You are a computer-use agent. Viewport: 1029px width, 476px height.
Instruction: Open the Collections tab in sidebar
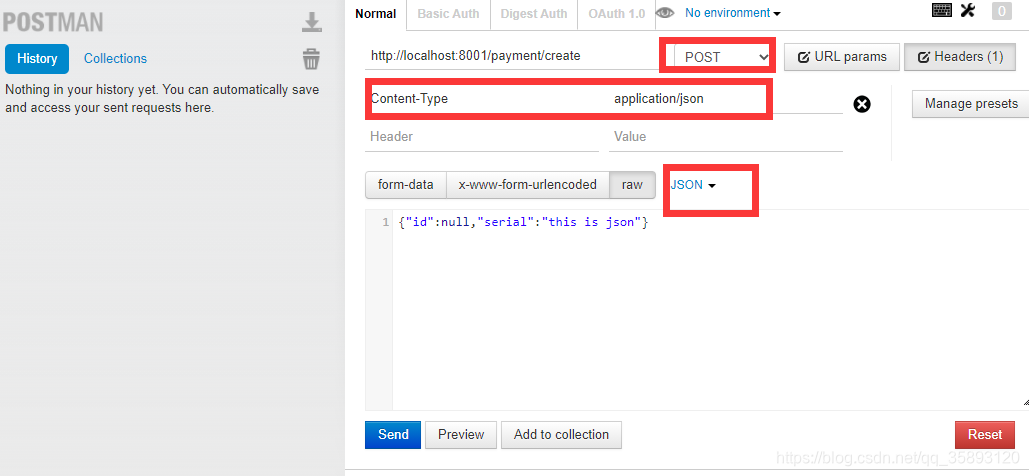click(x=116, y=58)
